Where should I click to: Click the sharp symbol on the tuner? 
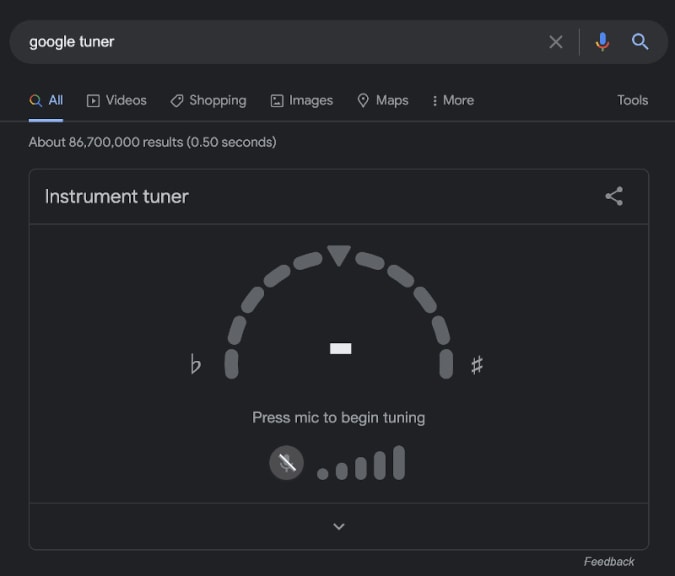(x=477, y=365)
